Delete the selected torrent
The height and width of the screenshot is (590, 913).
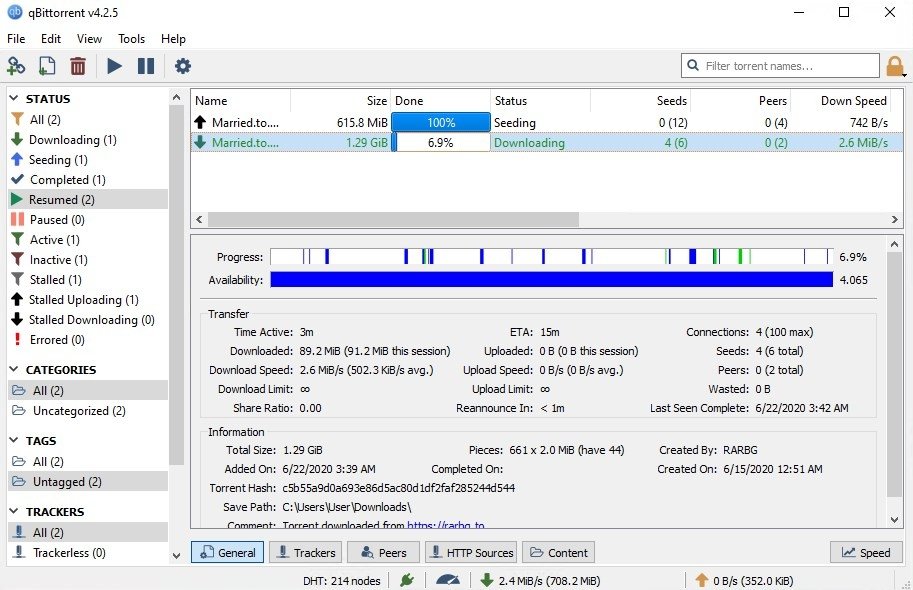click(x=77, y=65)
